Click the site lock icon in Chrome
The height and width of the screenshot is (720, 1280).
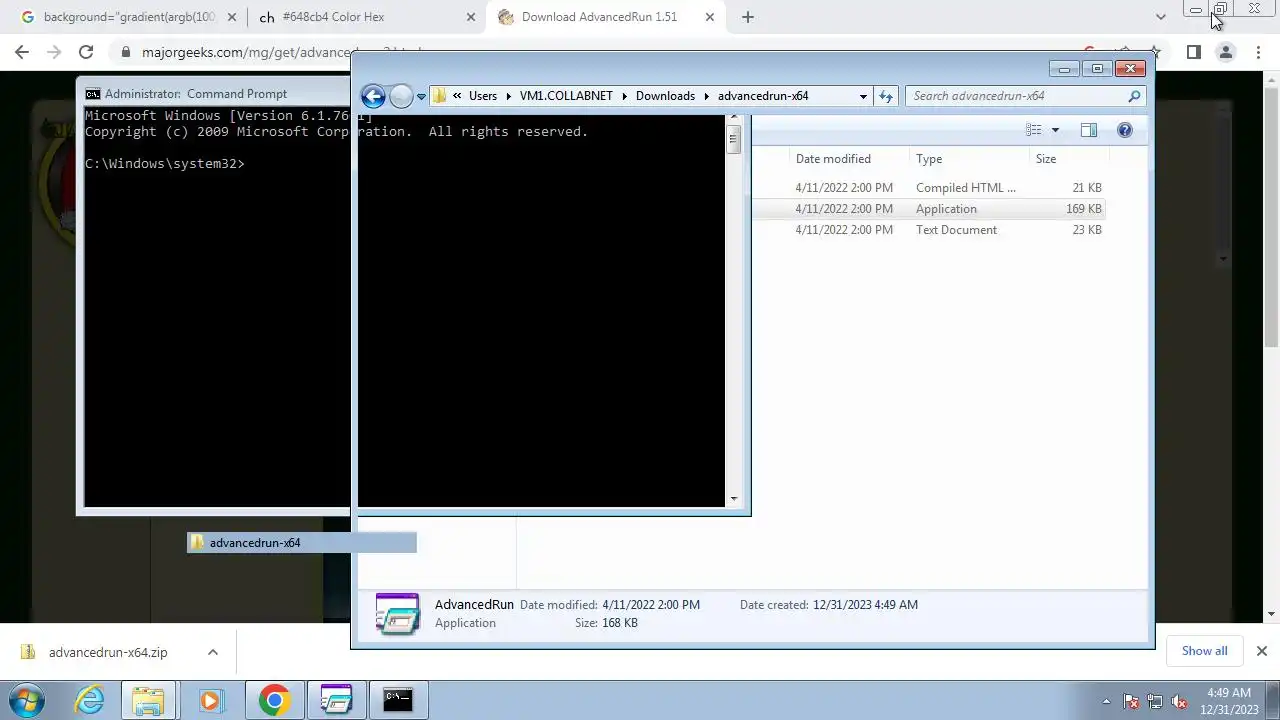point(125,52)
